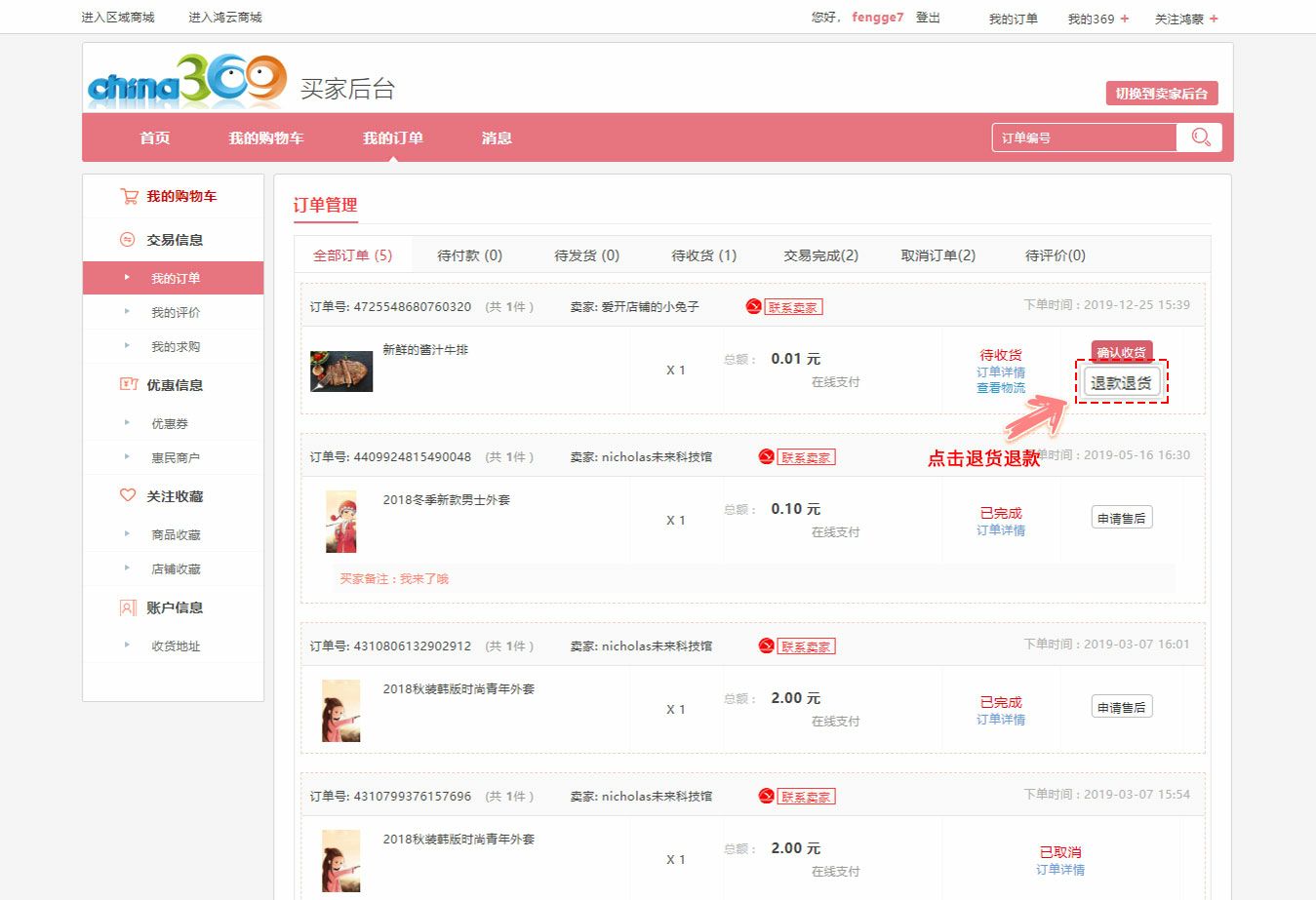
Task: Click the china369 logo
Action: pos(186,81)
